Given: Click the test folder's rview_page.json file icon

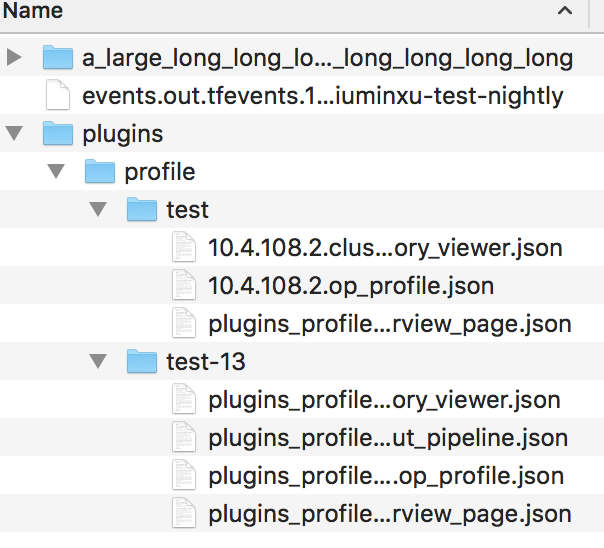Looking at the screenshot, I should 184,323.
